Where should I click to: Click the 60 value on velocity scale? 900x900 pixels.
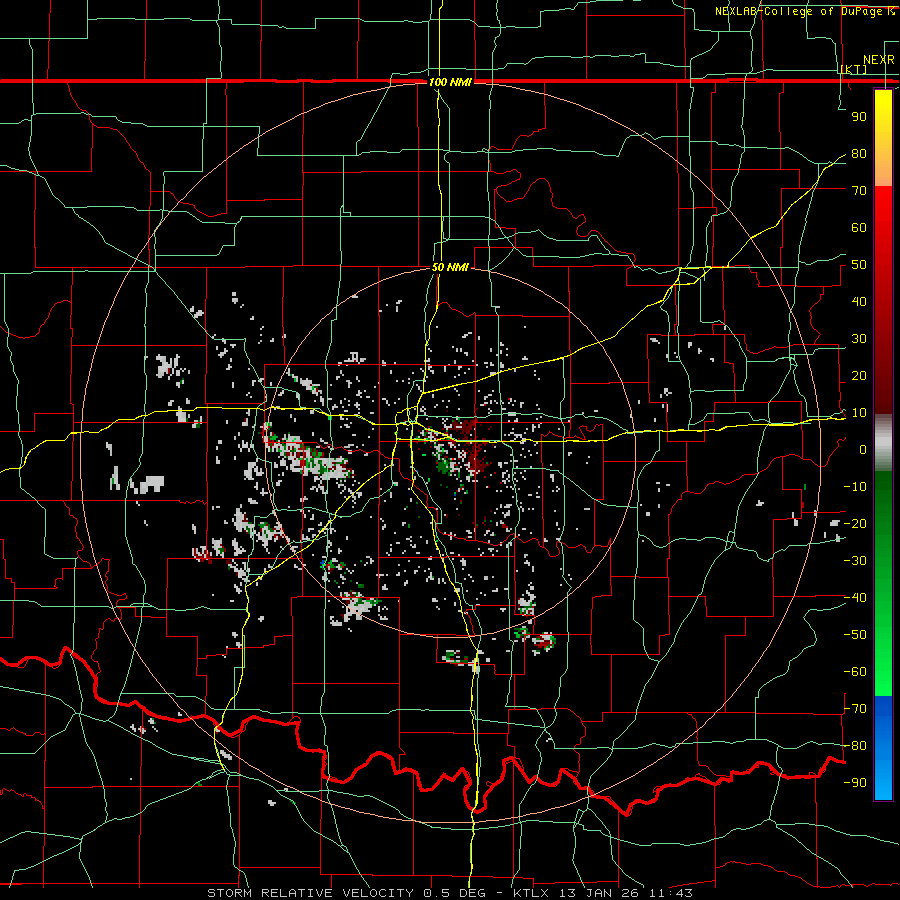[859, 228]
